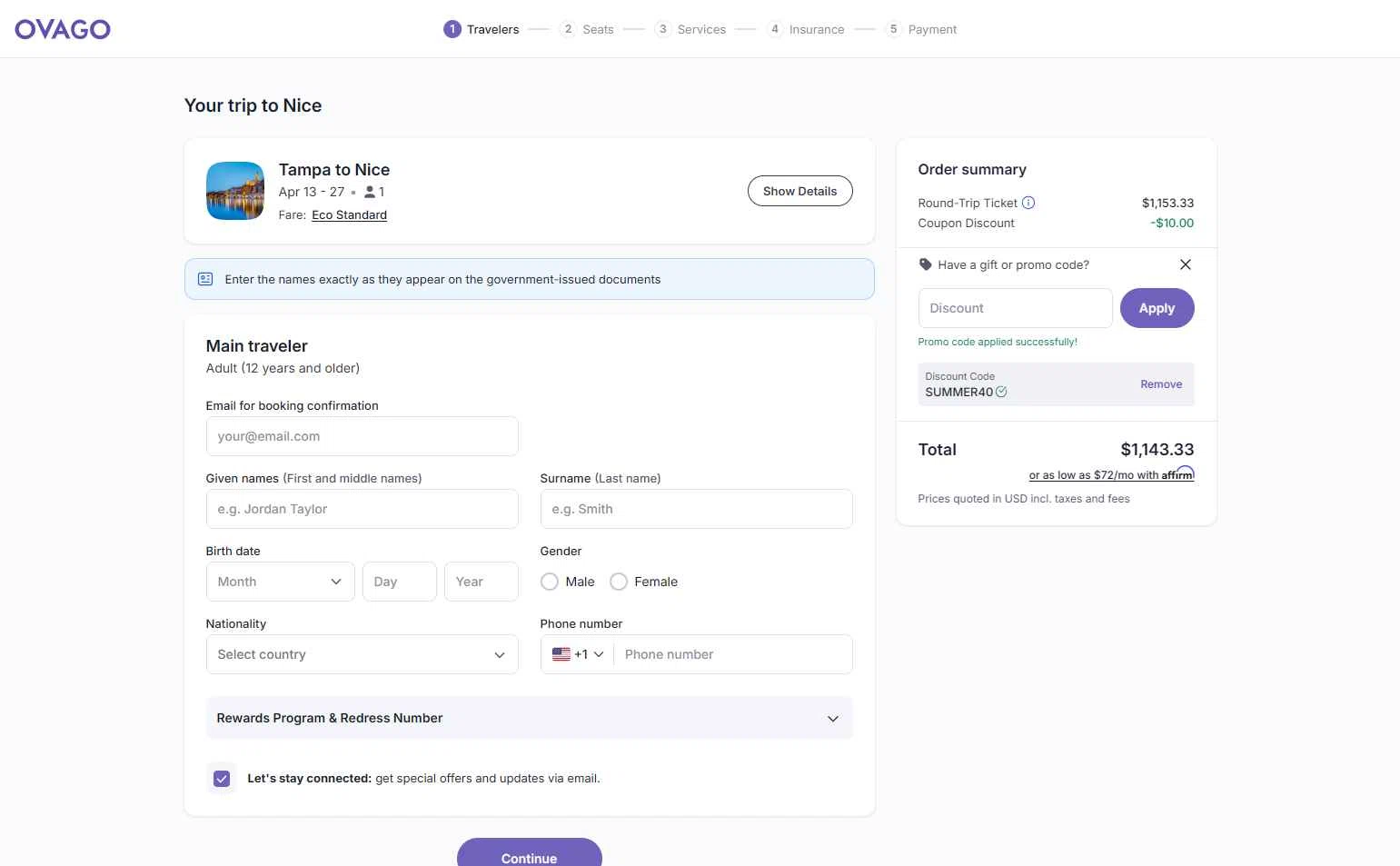Close the promo code section with X
Image resolution: width=1400 pixels, height=866 pixels.
coord(1185,264)
